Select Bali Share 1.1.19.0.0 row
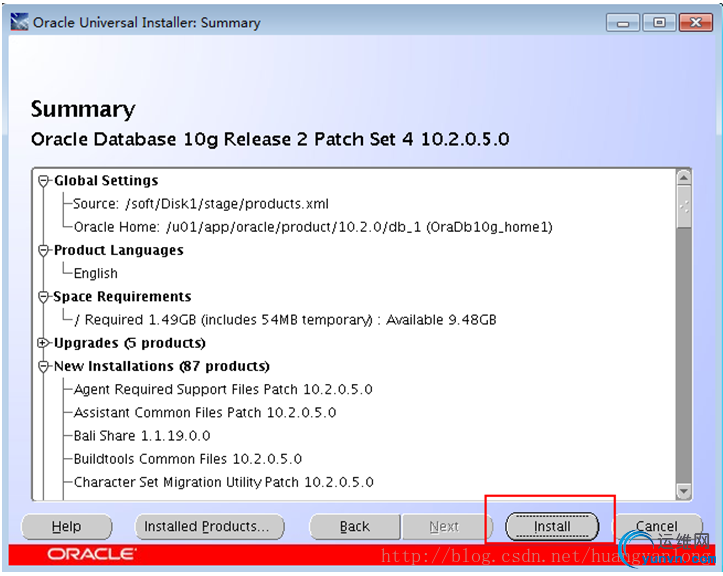This screenshot has width=723, height=576. point(142,436)
